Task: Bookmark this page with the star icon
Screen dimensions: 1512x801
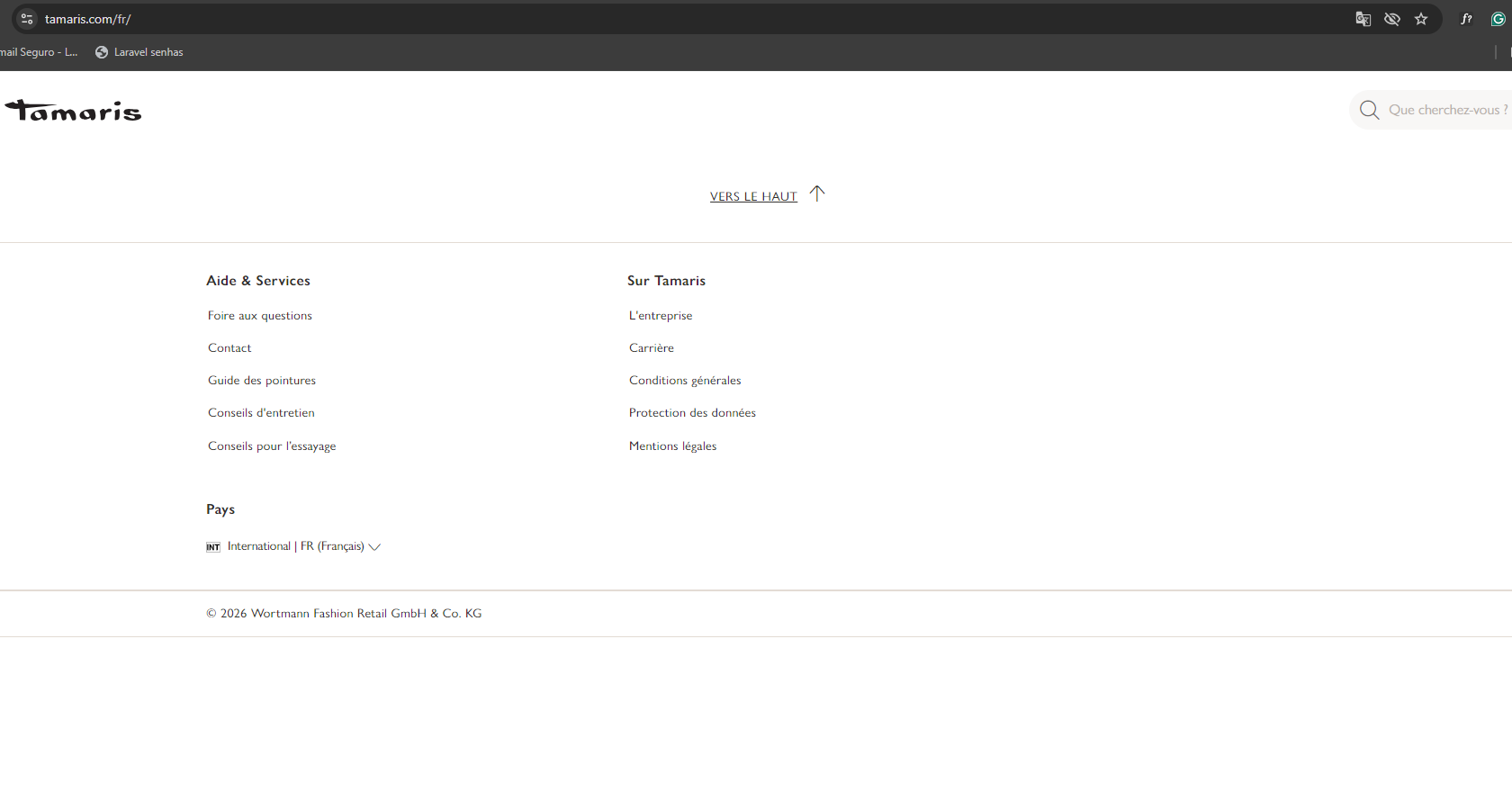Action: tap(1421, 19)
